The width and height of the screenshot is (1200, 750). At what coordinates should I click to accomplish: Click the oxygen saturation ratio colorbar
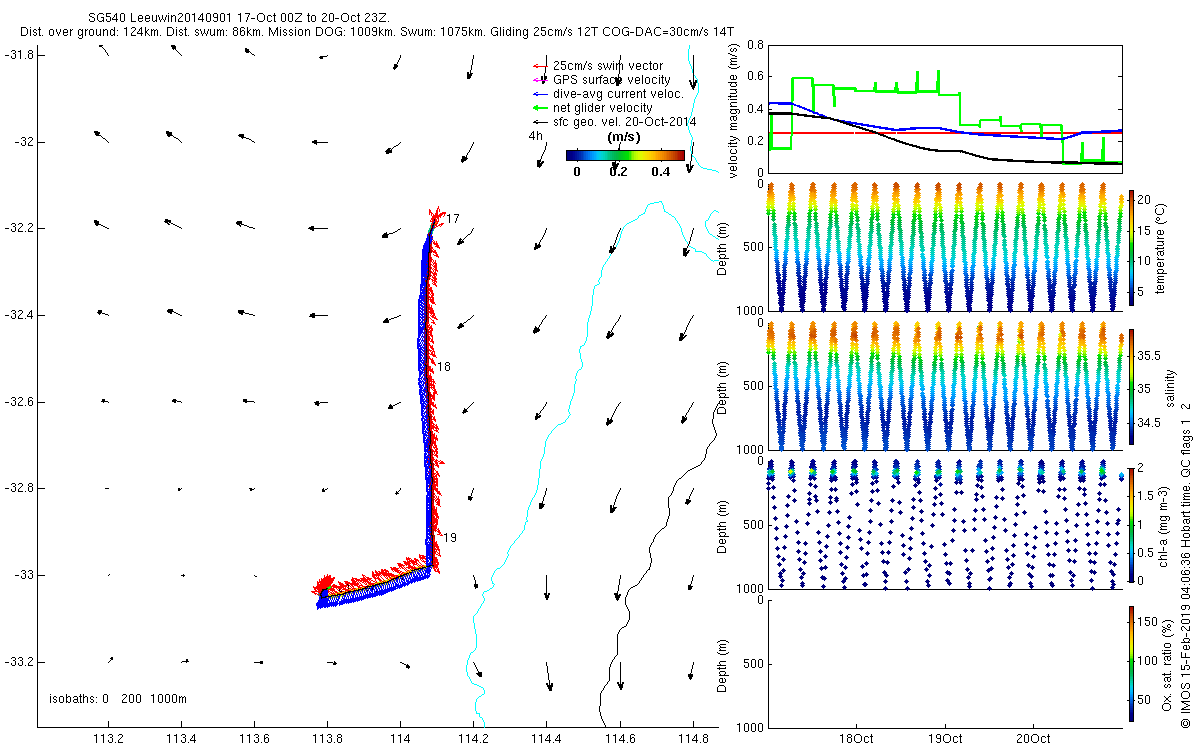pos(1131,664)
